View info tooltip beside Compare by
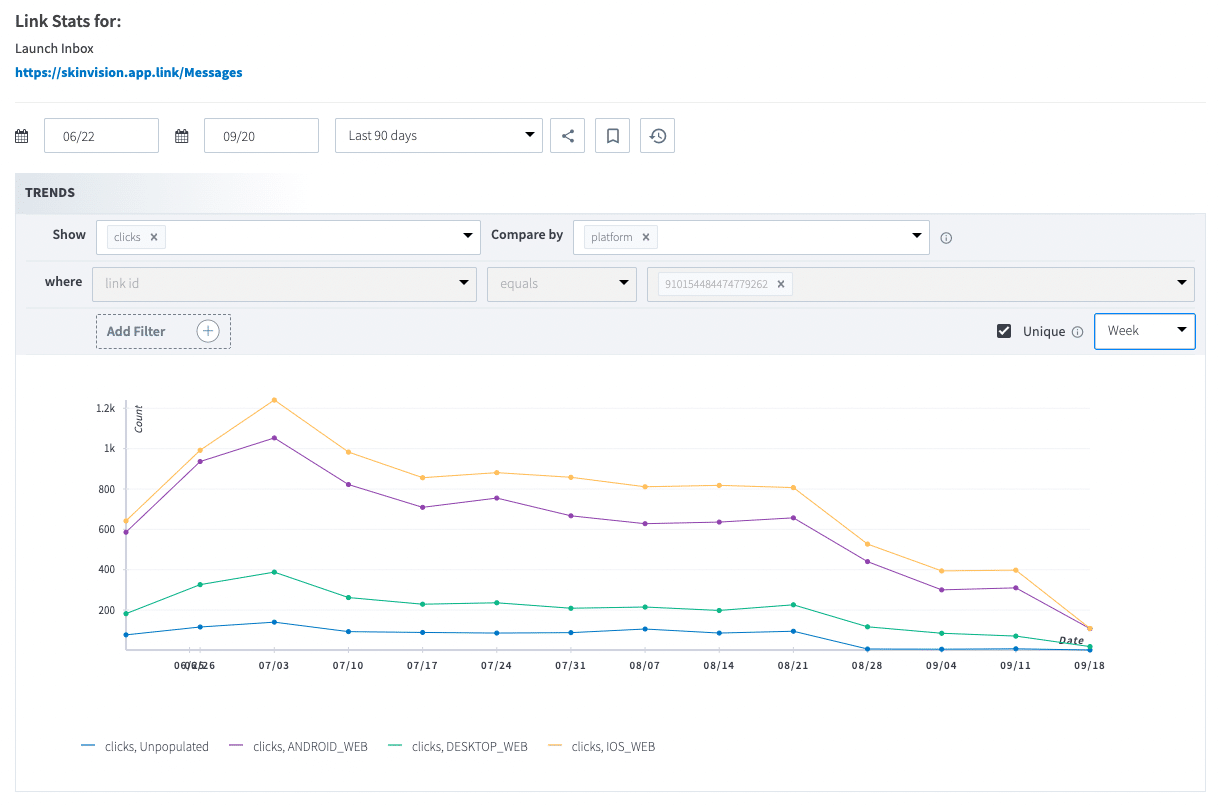 click(945, 238)
